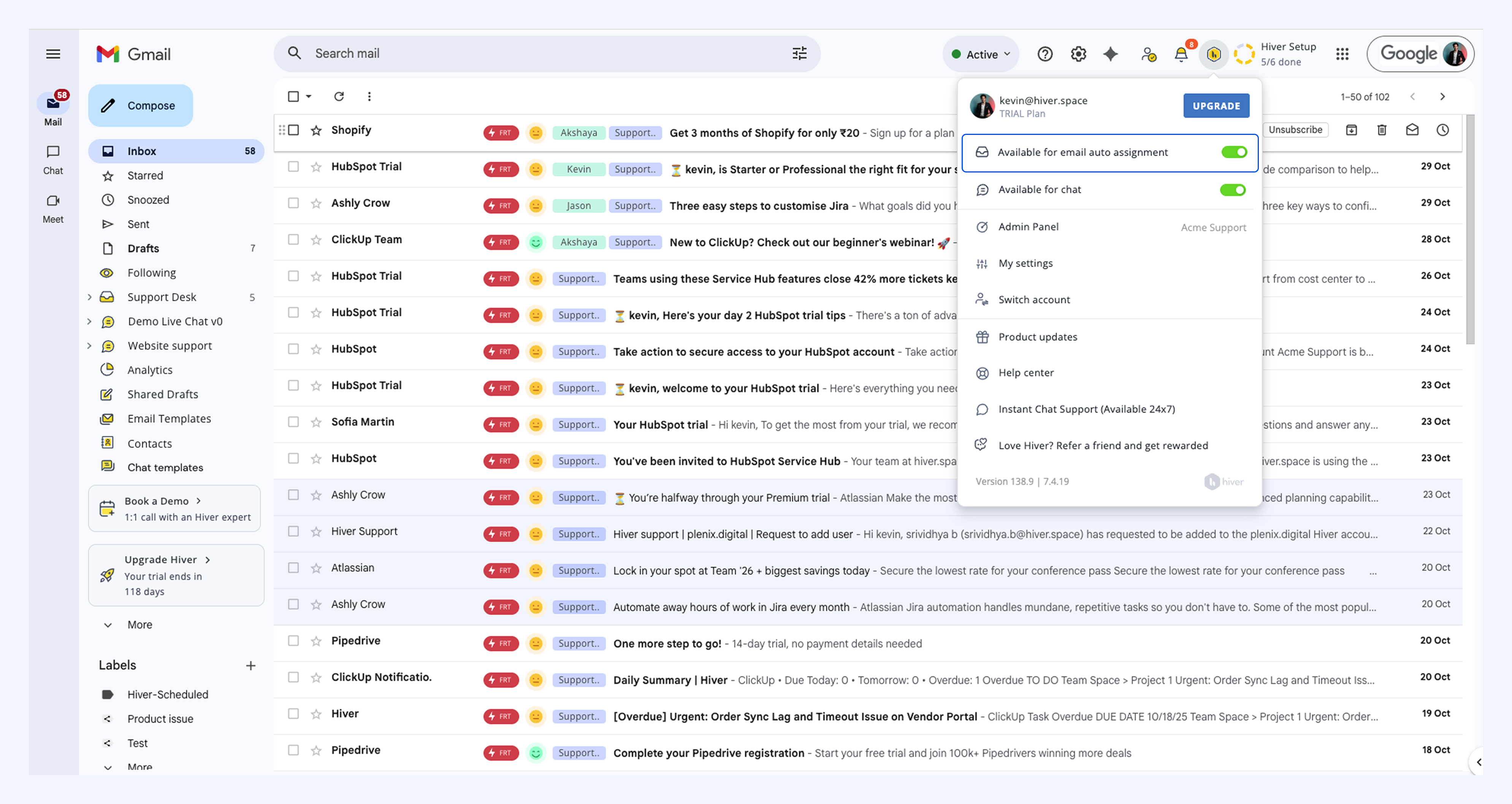The height and width of the screenshot is (804, 1512).
Task: Open the Hiver user status icon
Action: pyautogui.click(x=1149, y=55)
